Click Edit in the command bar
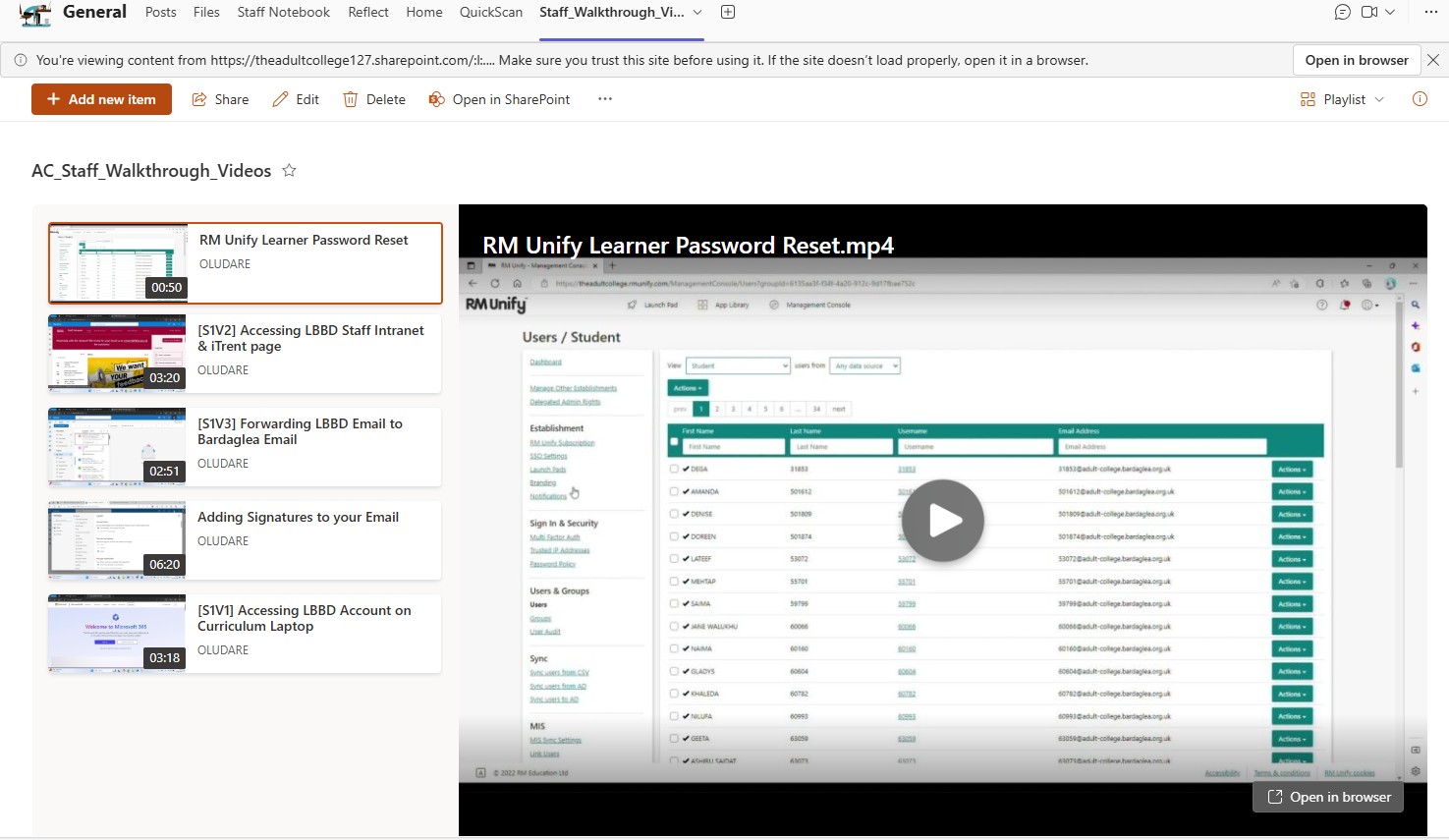 (x=296, y=99)
